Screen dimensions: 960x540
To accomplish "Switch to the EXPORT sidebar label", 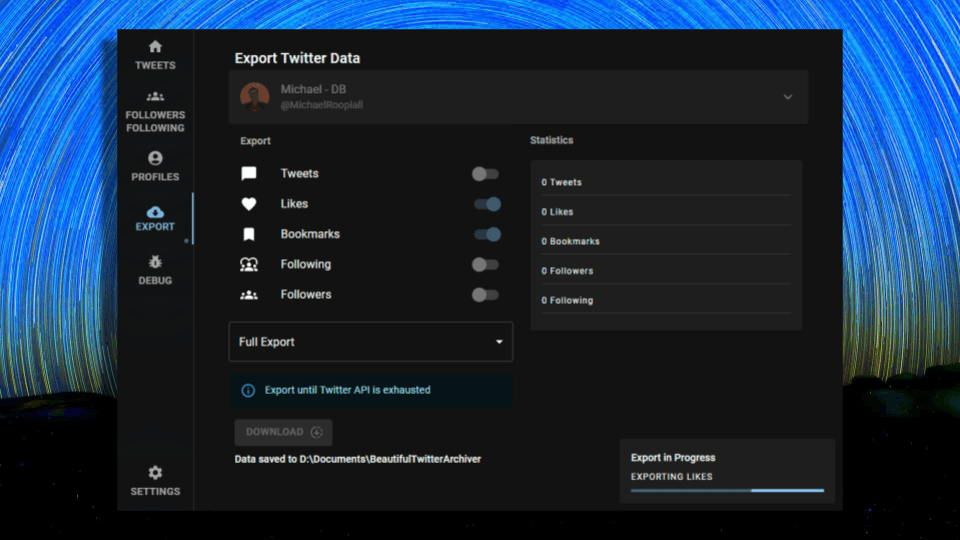I will point(155,227).
